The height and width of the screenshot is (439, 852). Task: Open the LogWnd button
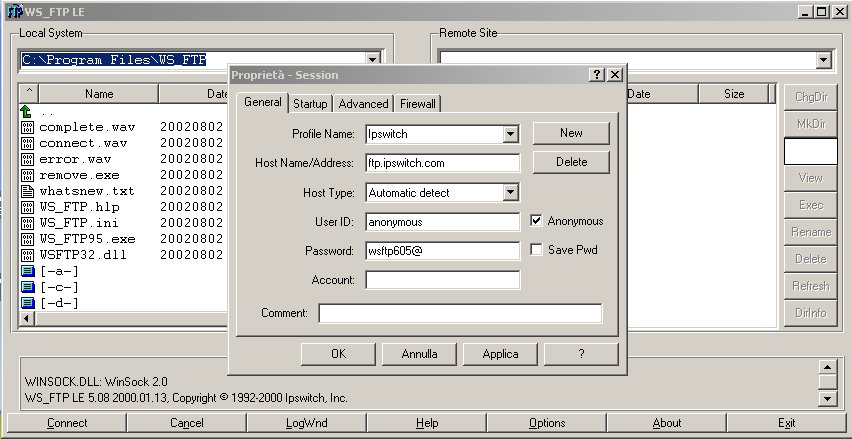(x=306, y=423)
